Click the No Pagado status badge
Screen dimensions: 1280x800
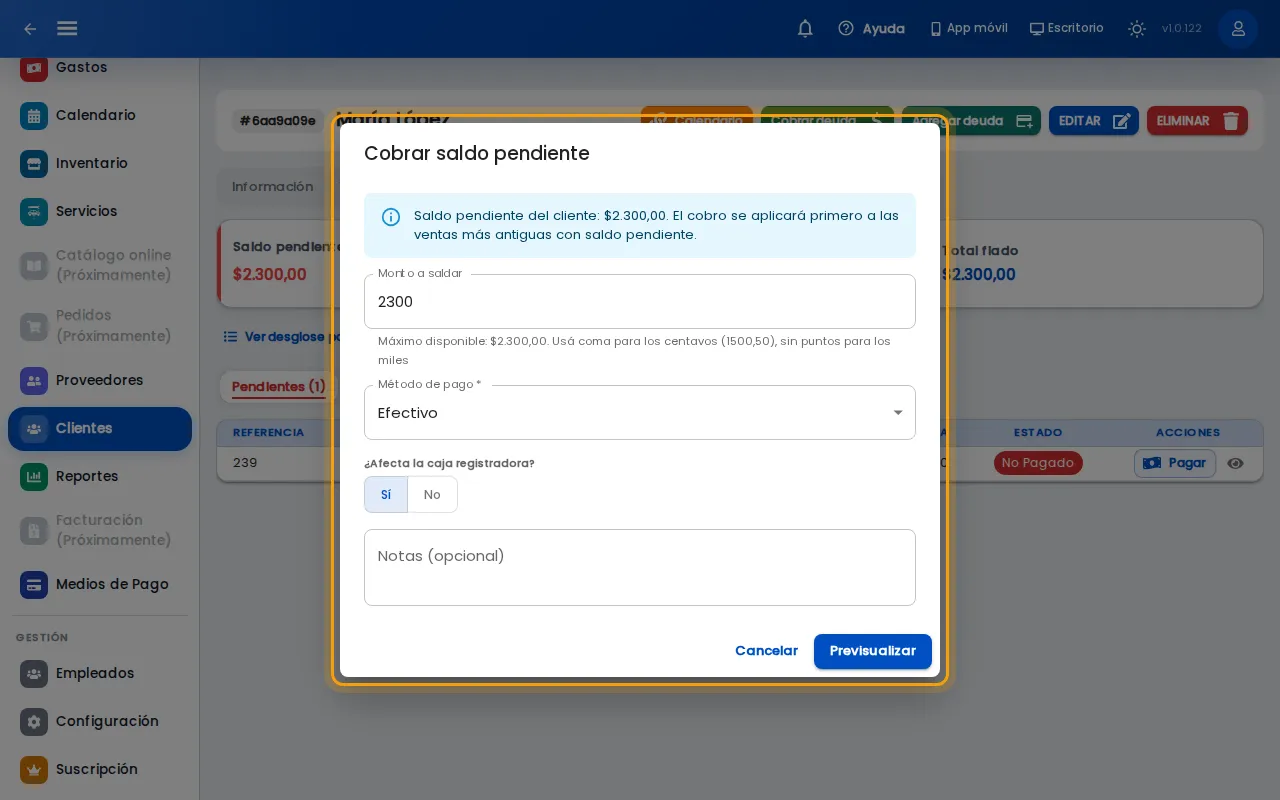click(x=1038, y=463)
